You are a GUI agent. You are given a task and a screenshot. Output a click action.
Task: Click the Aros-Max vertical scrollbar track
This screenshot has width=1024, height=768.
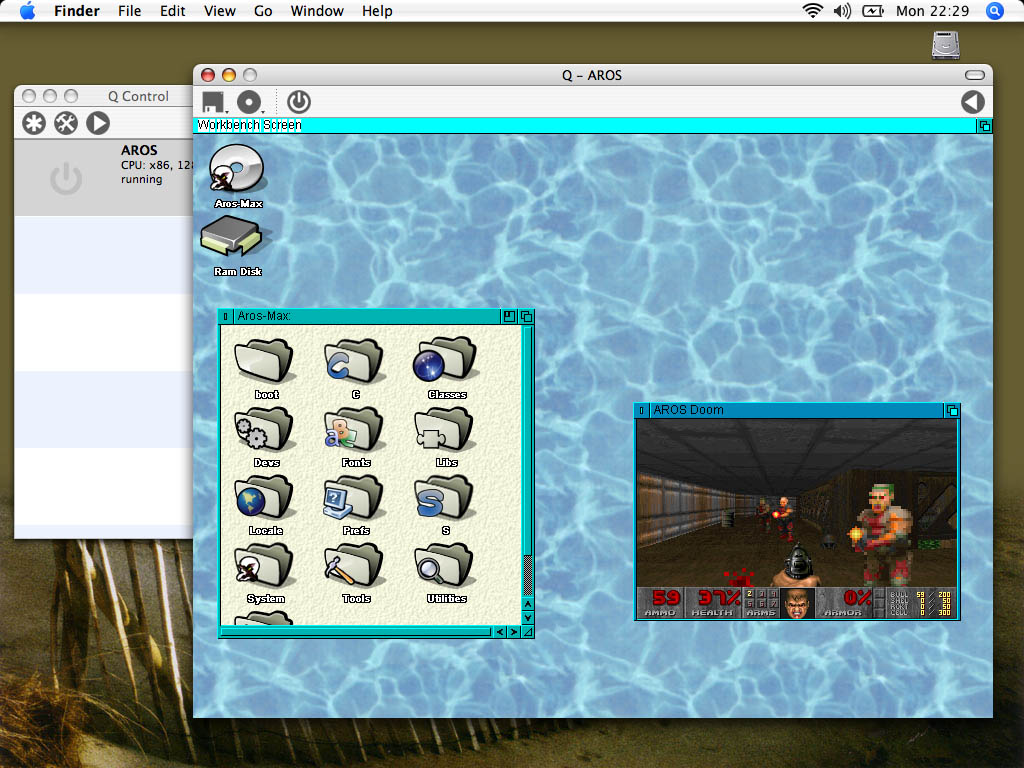[x=528, y=460]
